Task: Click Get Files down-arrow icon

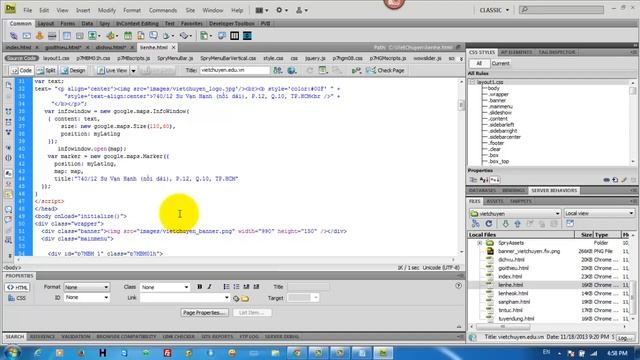Action: (505, 224)
